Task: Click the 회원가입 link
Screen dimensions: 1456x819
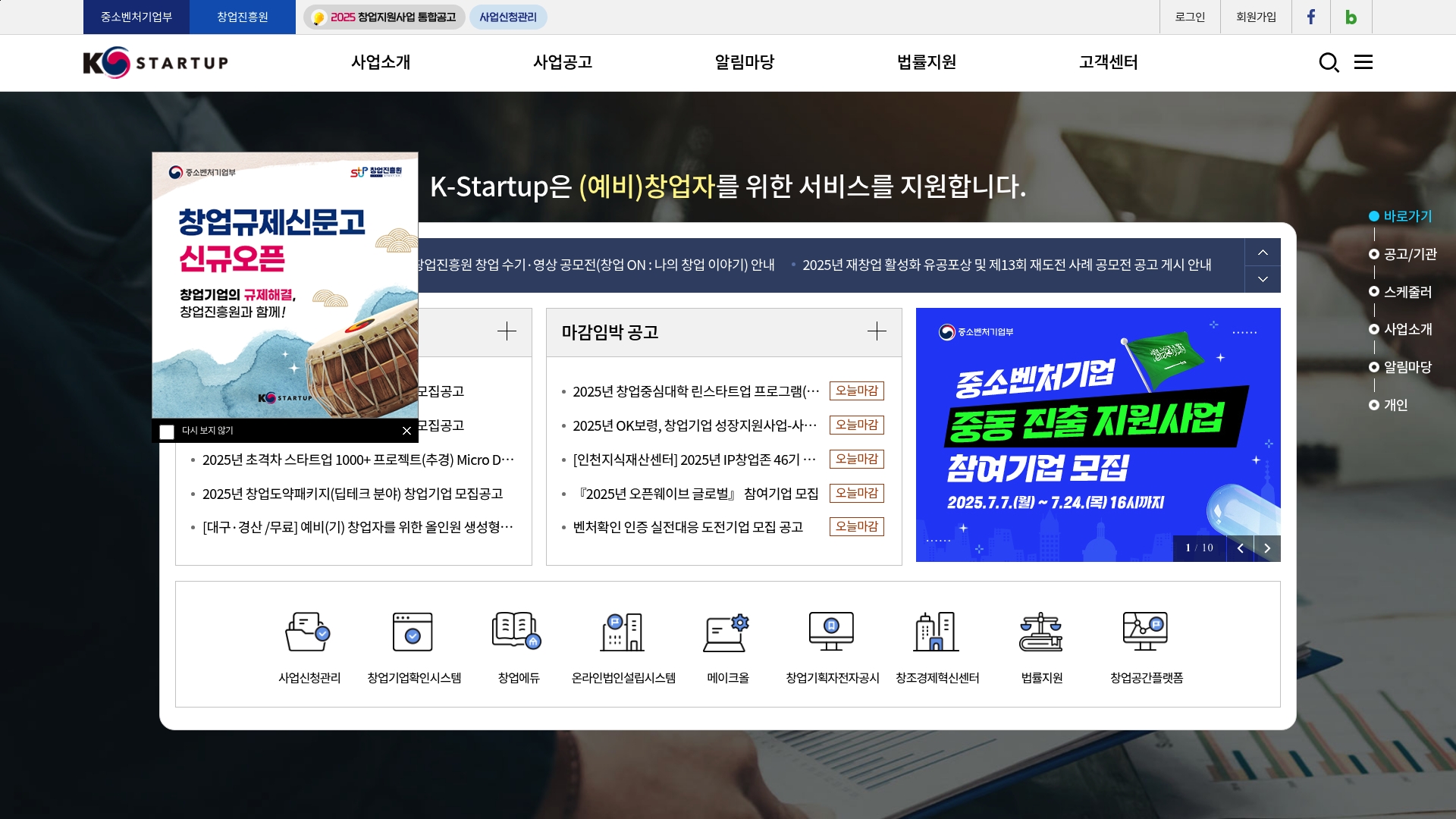Action: [1256, 17]
